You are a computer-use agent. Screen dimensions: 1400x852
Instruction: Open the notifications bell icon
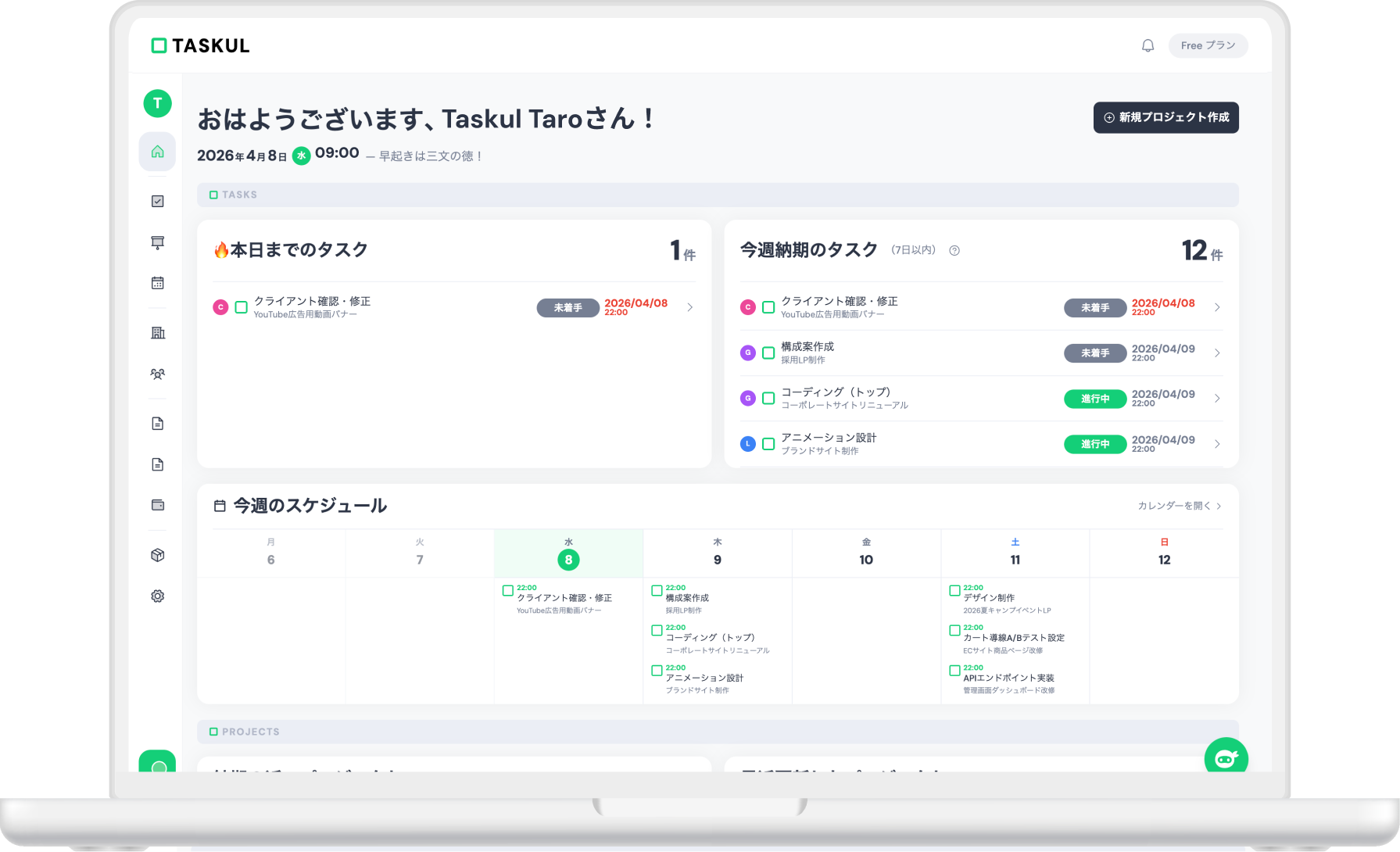point(1148,45)
